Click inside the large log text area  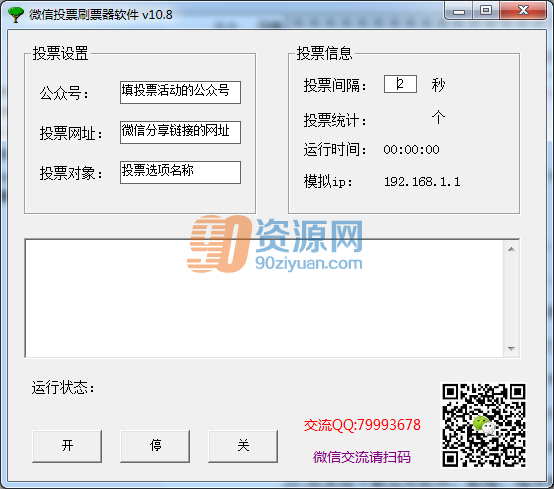coord(265,299)
